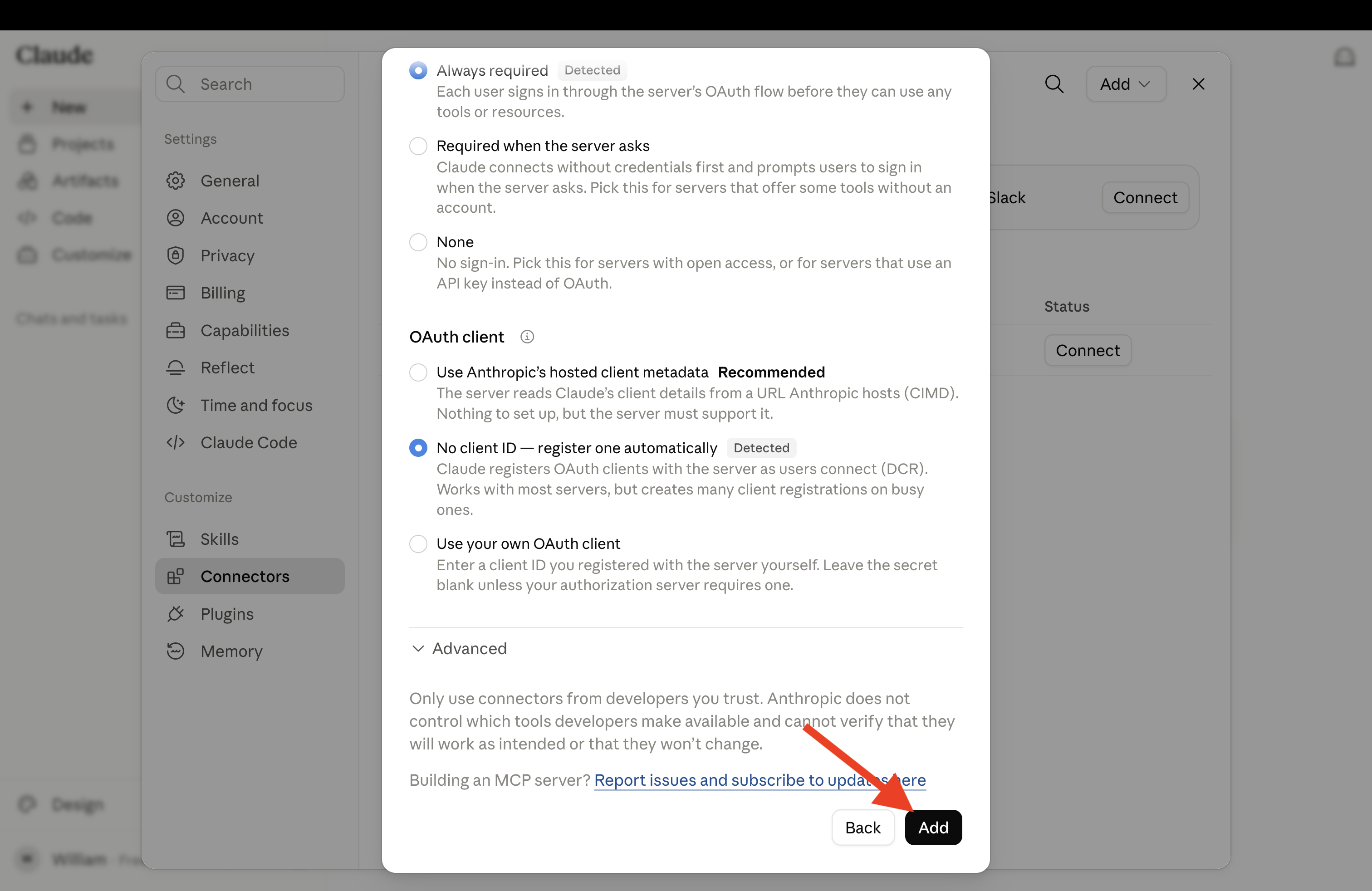The width and height of the screenshot is (1372, 891).
Task: Click the Back button in the dialog
Action: (x=862, y=827)
